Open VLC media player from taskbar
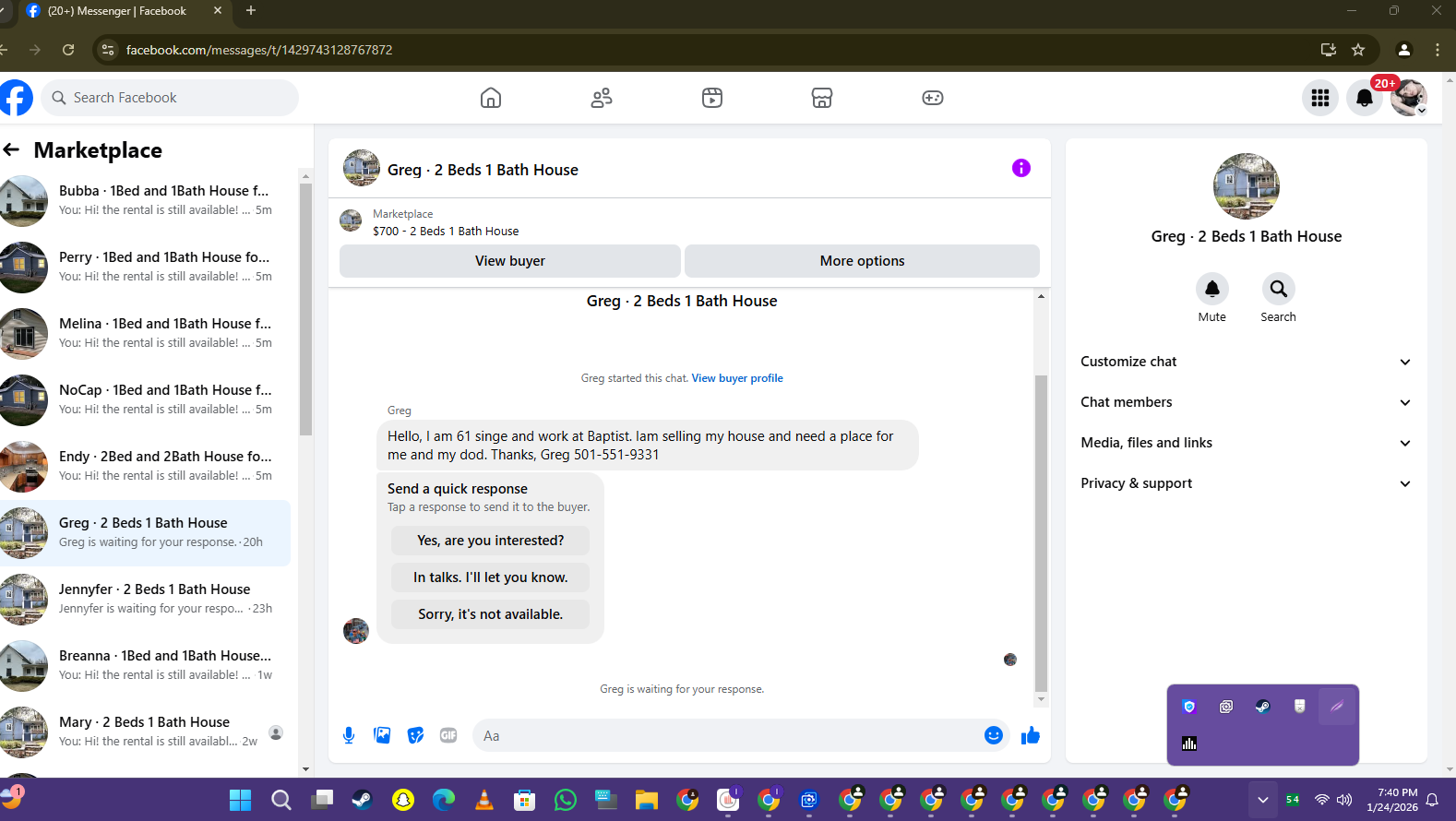 [x=484, y=800]
